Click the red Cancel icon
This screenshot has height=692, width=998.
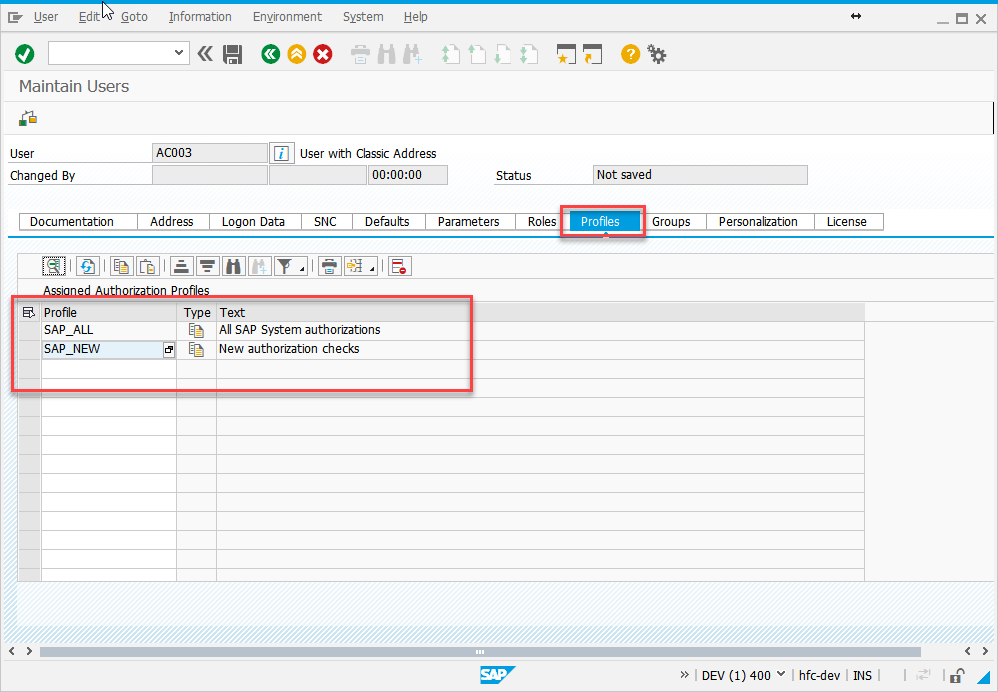pyautogui.click(x=323, y=54)
